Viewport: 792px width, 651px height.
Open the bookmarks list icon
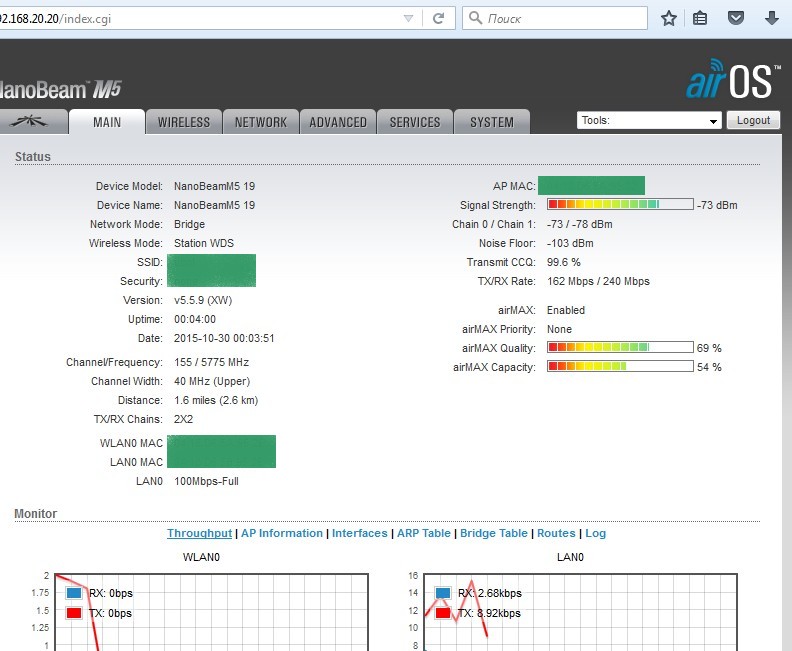point(700,19)
